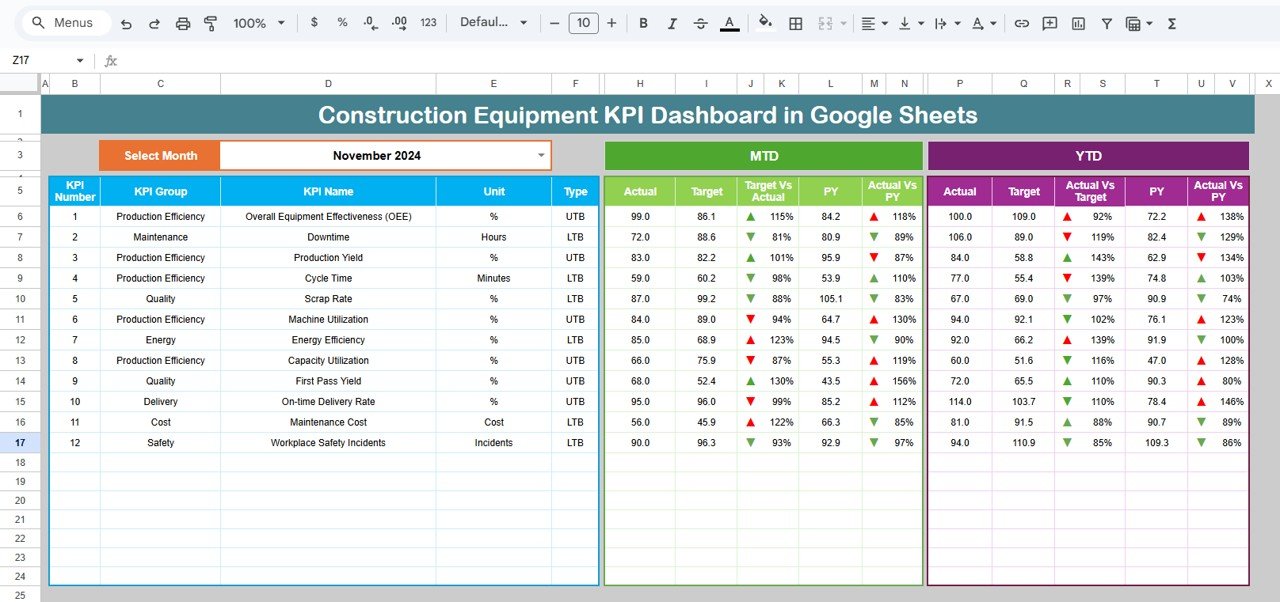The height and width of the screenshot is (602, 1280).
Task: Open the Menus search box
Action: point(64,22)
